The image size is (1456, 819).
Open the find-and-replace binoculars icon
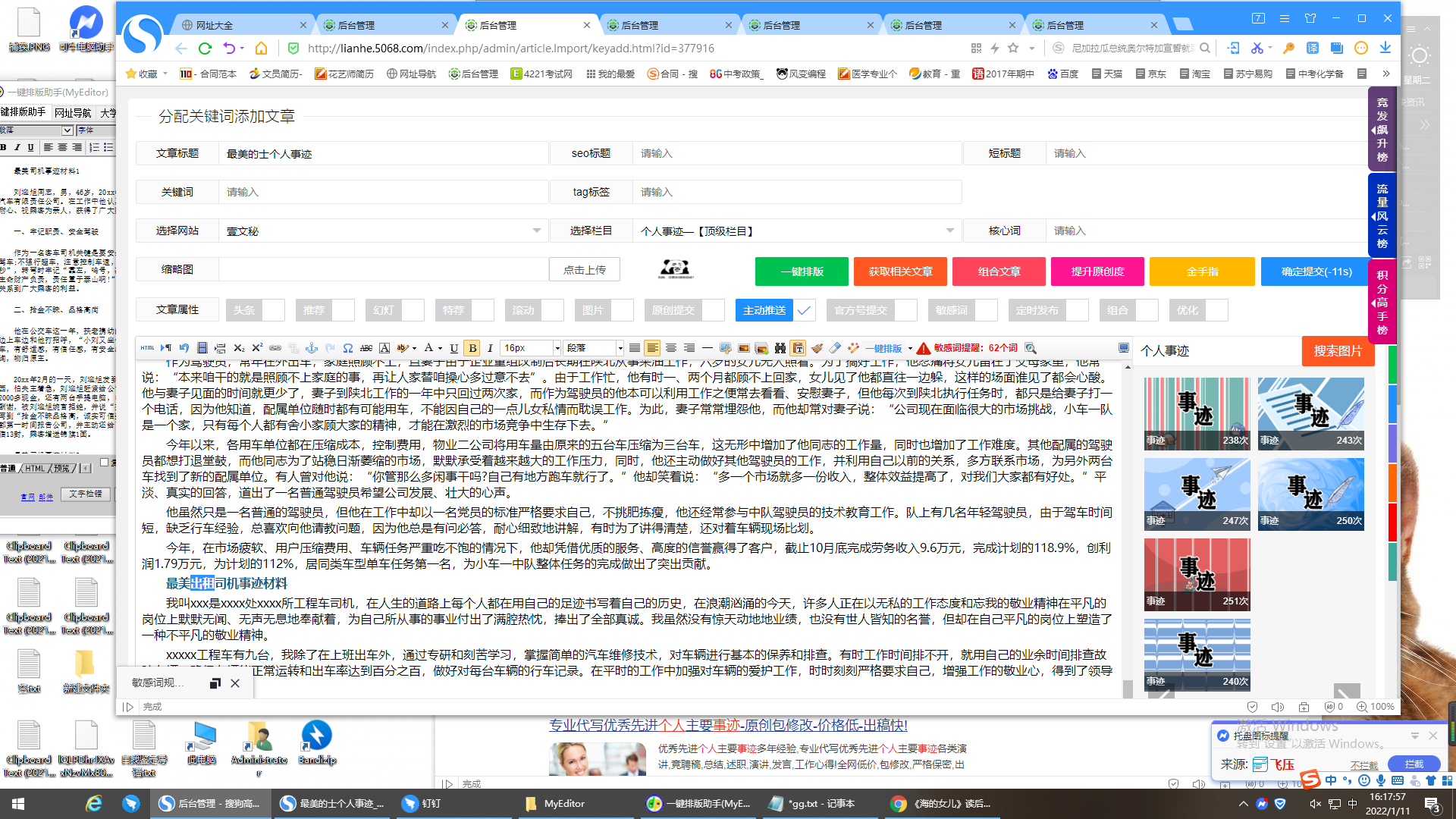[x=780, y=348]
